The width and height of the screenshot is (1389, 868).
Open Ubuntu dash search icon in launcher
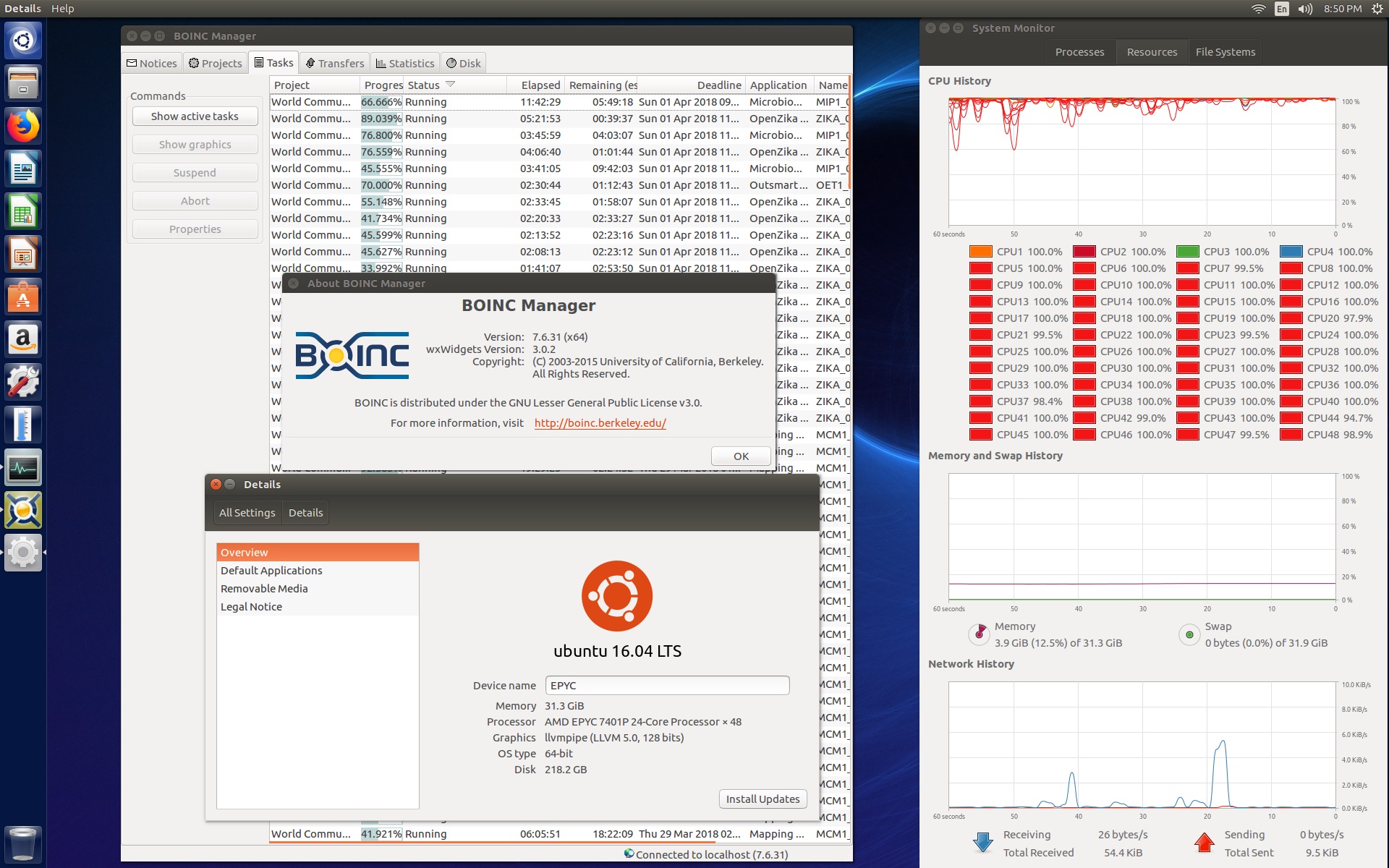tap(23, 41)
